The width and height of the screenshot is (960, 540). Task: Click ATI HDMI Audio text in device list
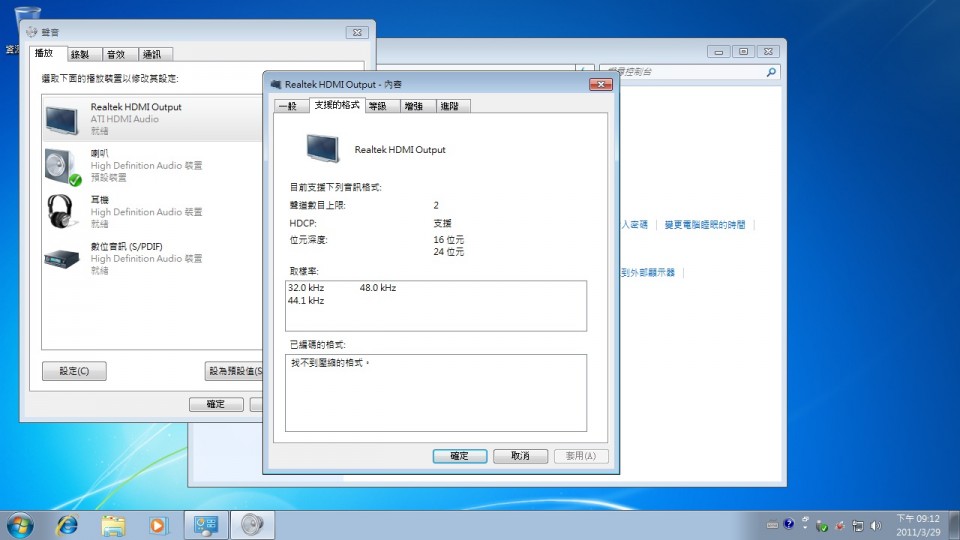coord(124,119)
